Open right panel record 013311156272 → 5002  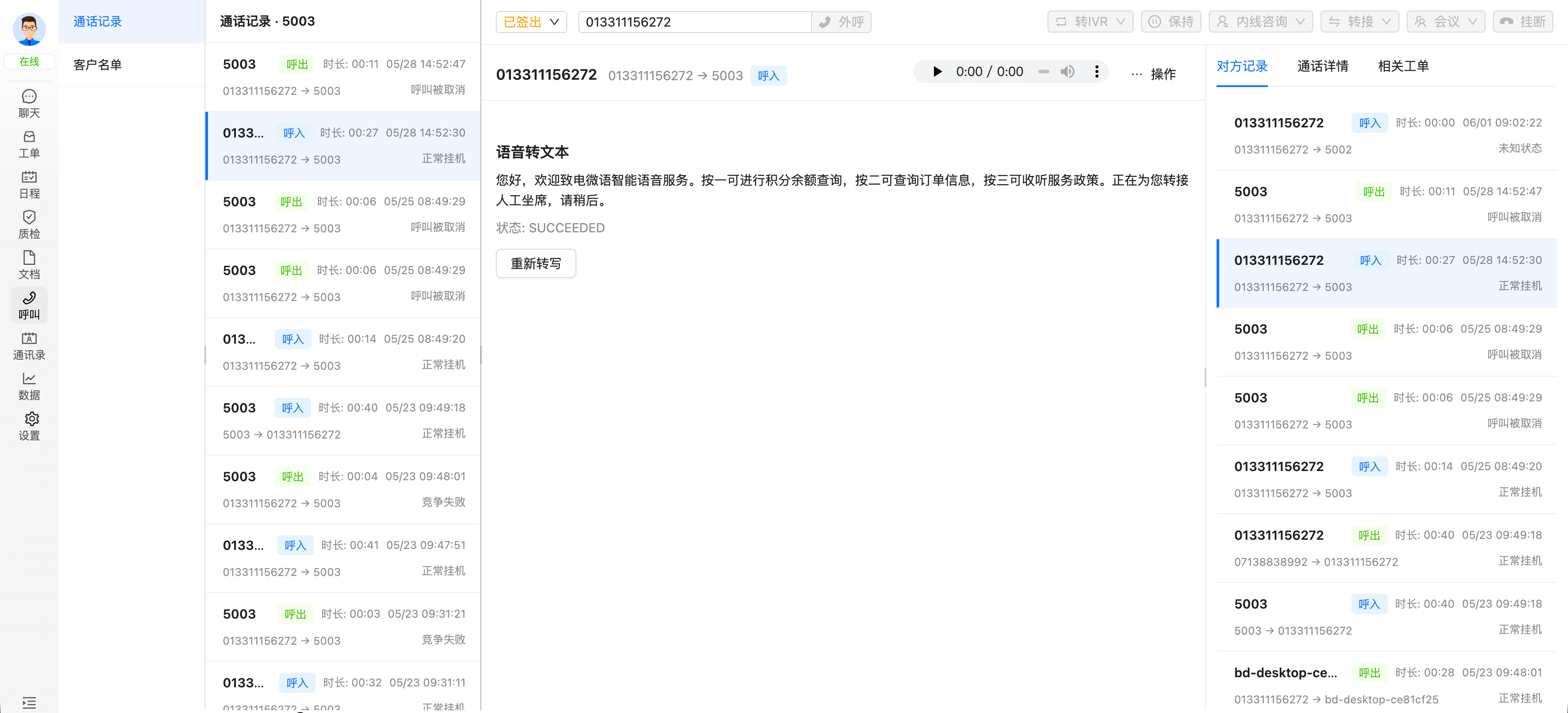click(1387, 135)
